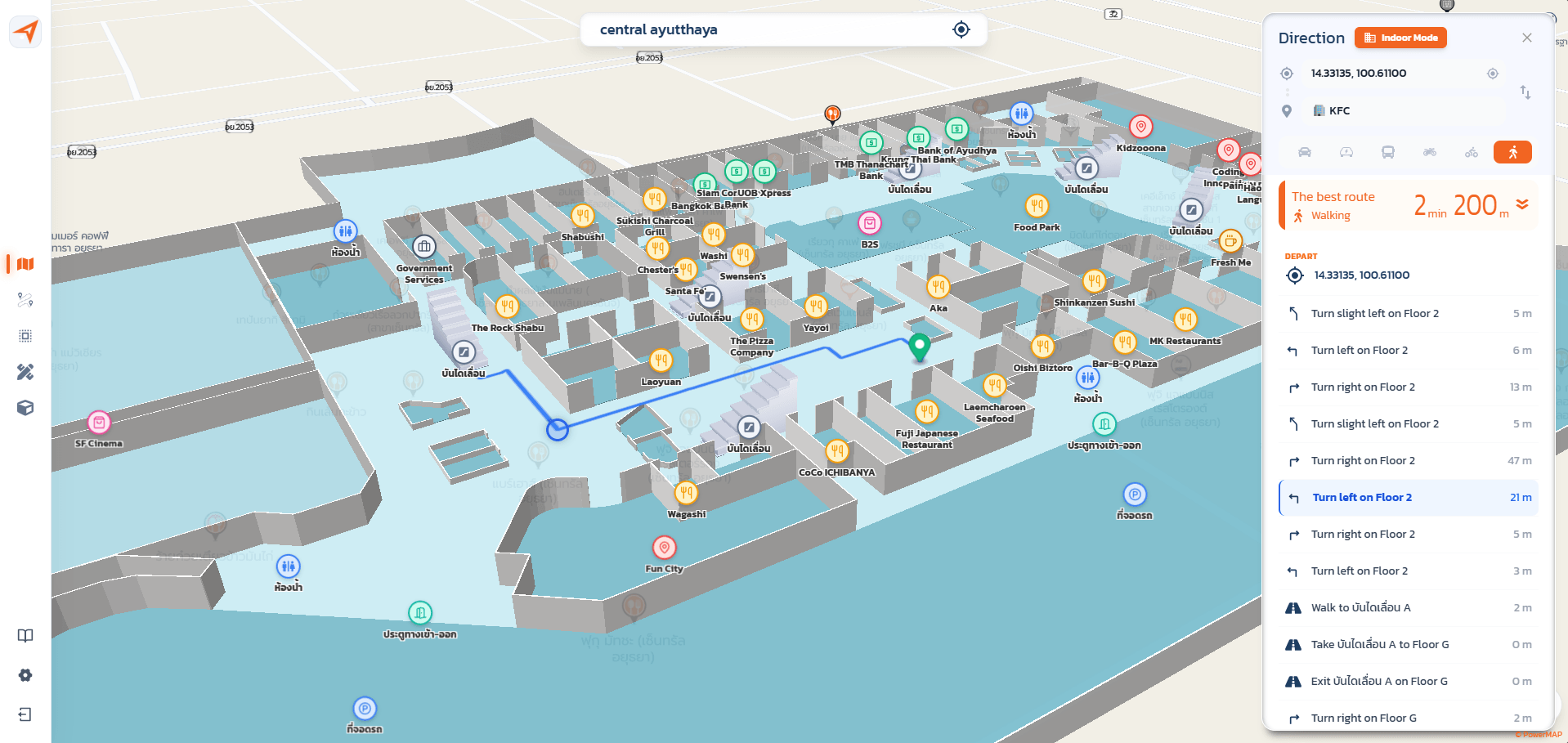
Task: Open the ruler and pencil drawing tools
Action: 25,372
